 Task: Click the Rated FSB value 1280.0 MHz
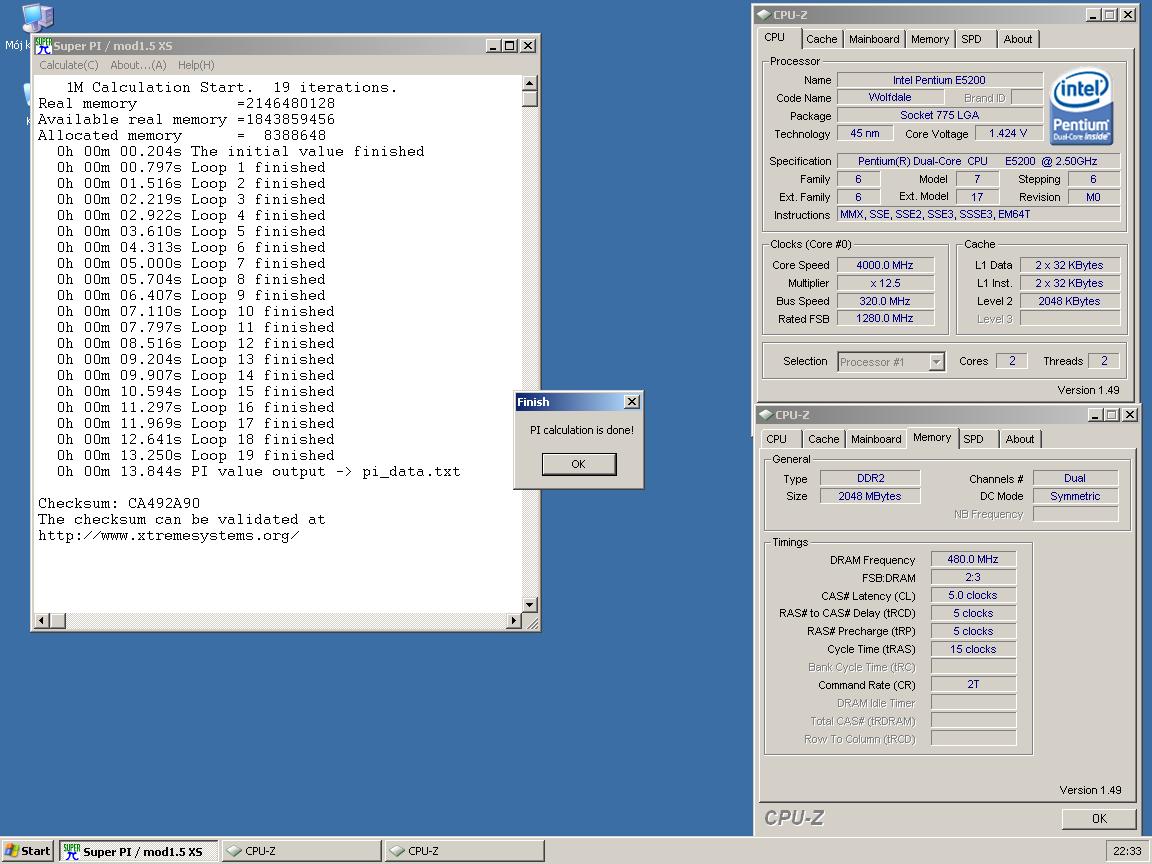coord(885,318)
